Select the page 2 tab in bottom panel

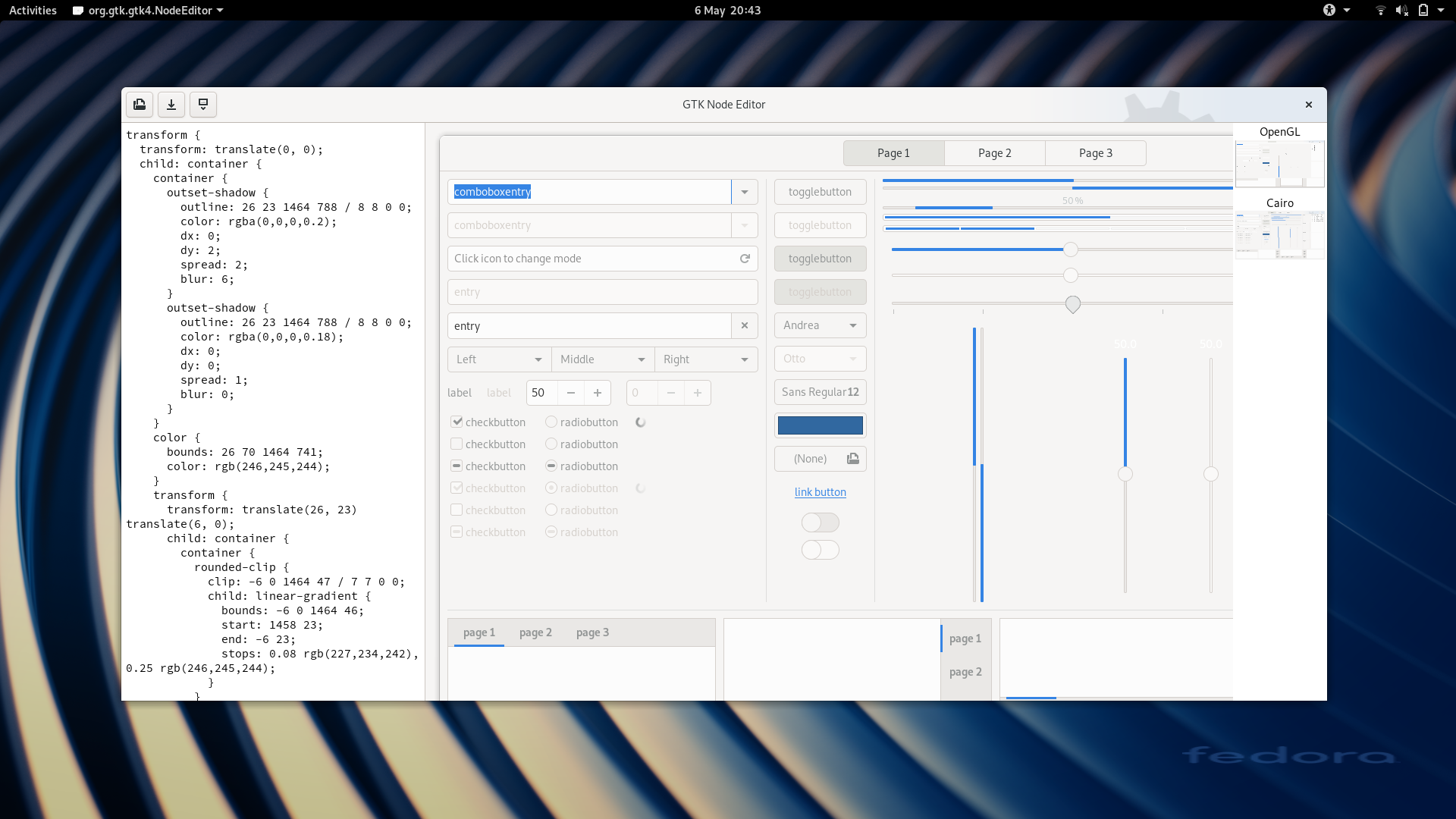click(535, 632)
